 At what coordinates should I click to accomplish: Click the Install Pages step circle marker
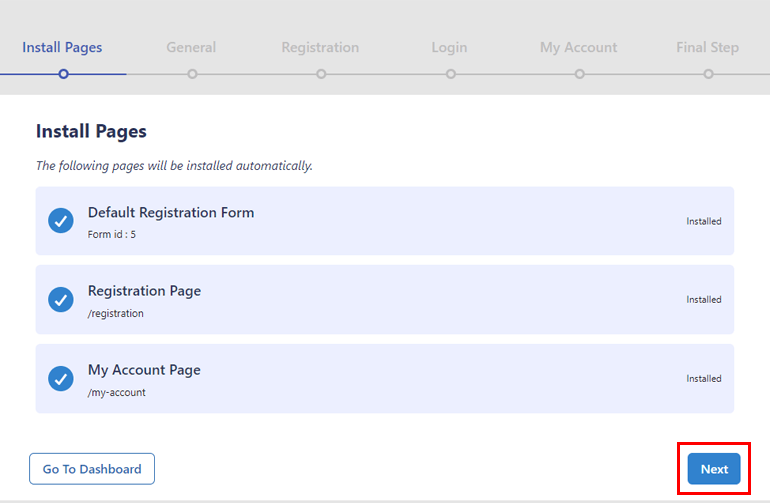pos(63,74)
